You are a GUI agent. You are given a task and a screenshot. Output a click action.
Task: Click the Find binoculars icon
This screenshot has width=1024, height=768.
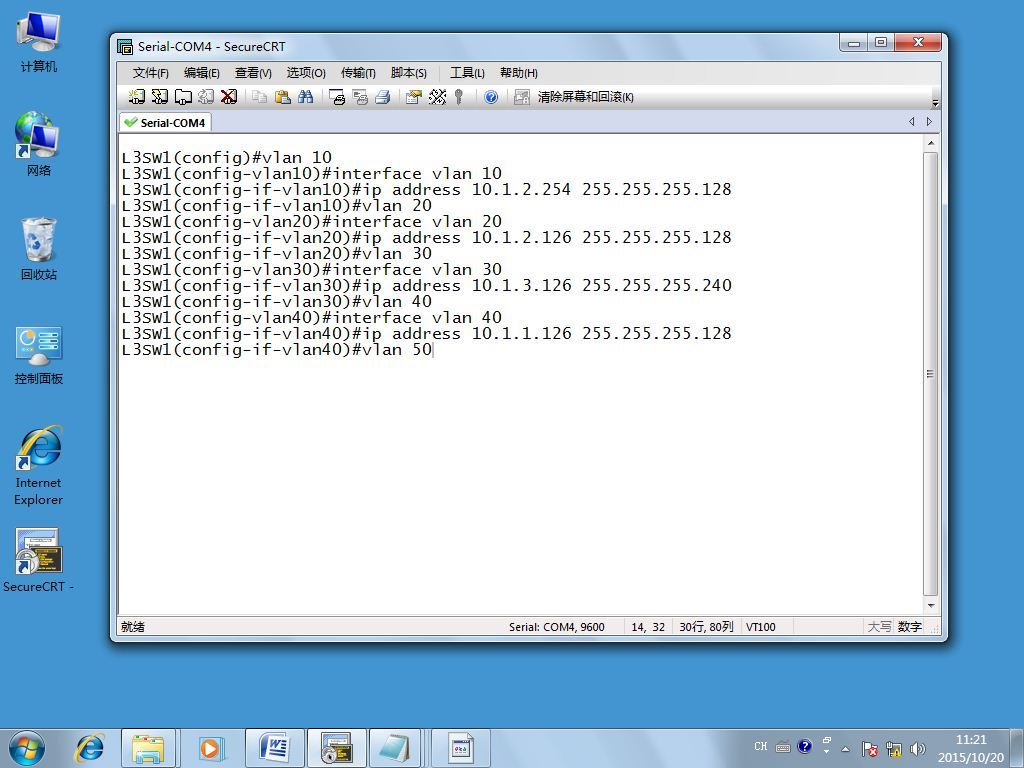(306, 97)
